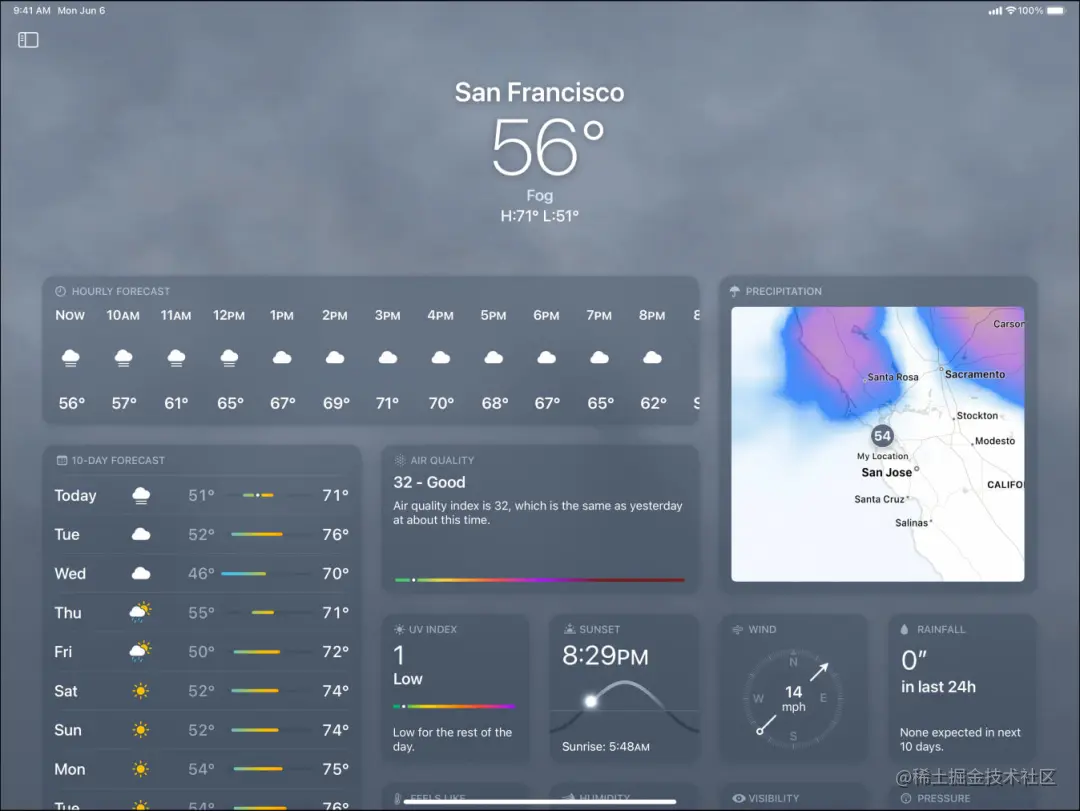Screen dimensions: 1080x811
Task: Open the sidebar with the toggle icon
Action: [x=28, y=40]
